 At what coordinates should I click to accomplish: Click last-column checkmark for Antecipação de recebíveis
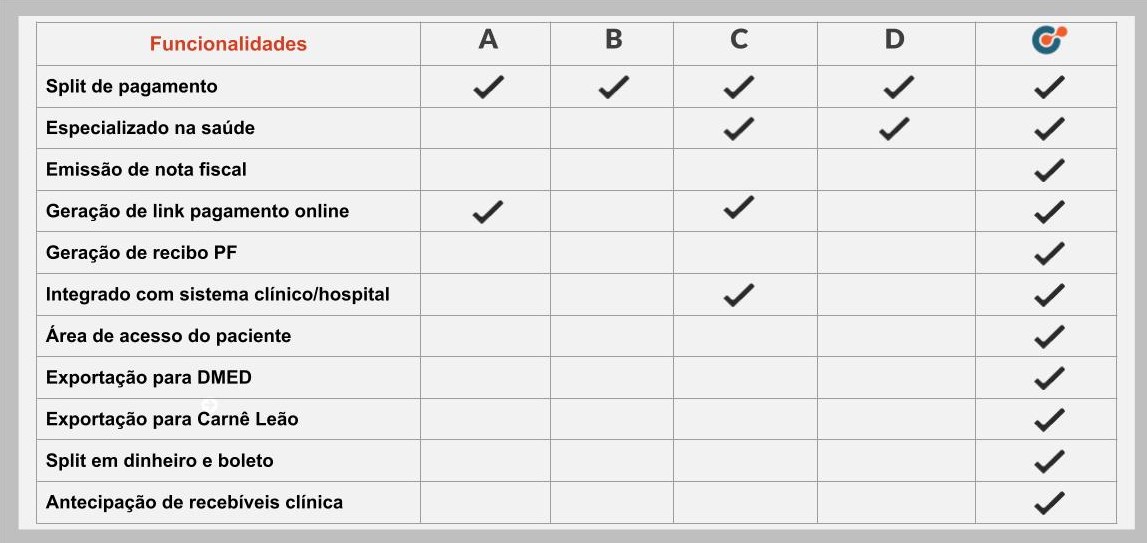coord(1049,503)
